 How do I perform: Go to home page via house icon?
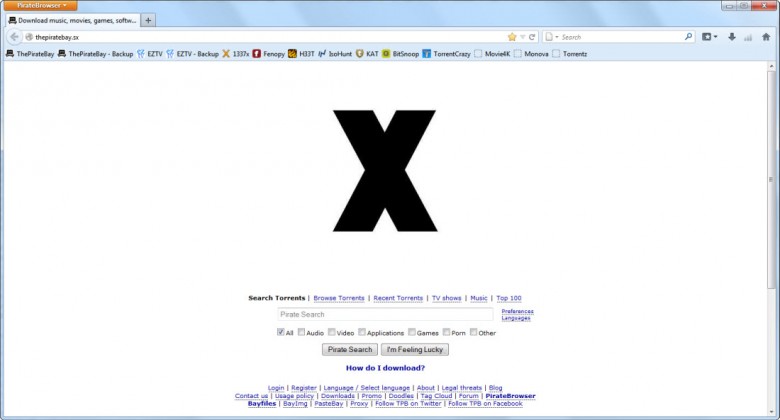point(766,37)
